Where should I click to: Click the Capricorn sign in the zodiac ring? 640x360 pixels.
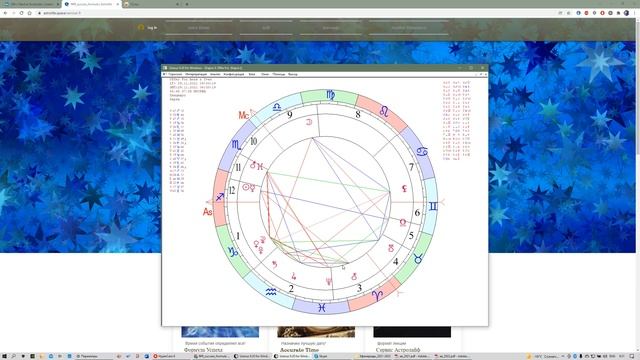tap(233, 252)
